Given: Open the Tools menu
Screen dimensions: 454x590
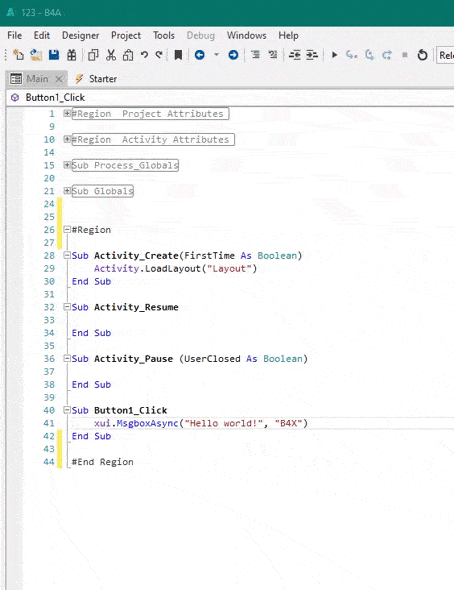Looking at the screenshot, I should click(x=164, y=35).
